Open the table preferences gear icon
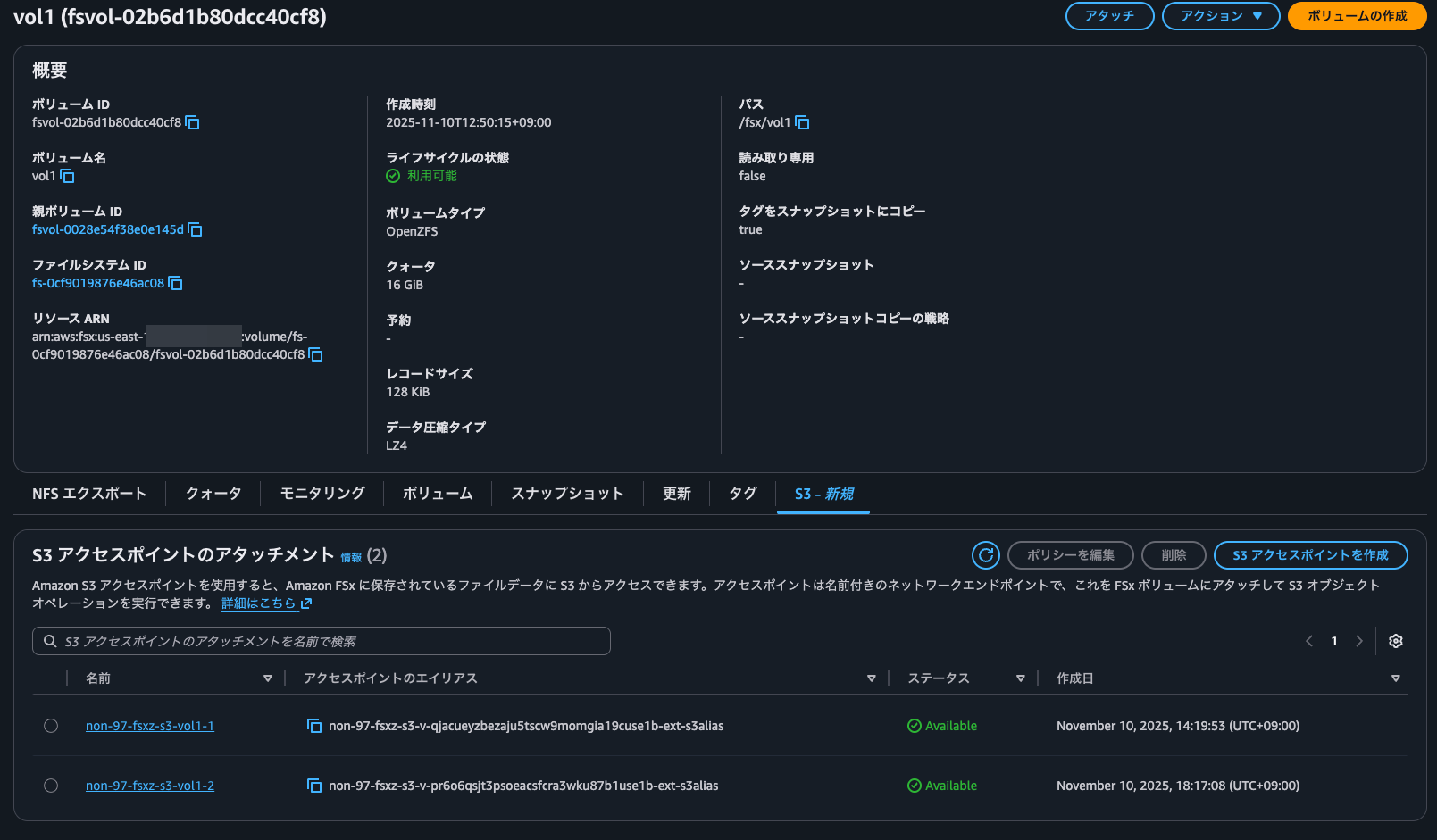1437x840 pixels. (1395, 641)
